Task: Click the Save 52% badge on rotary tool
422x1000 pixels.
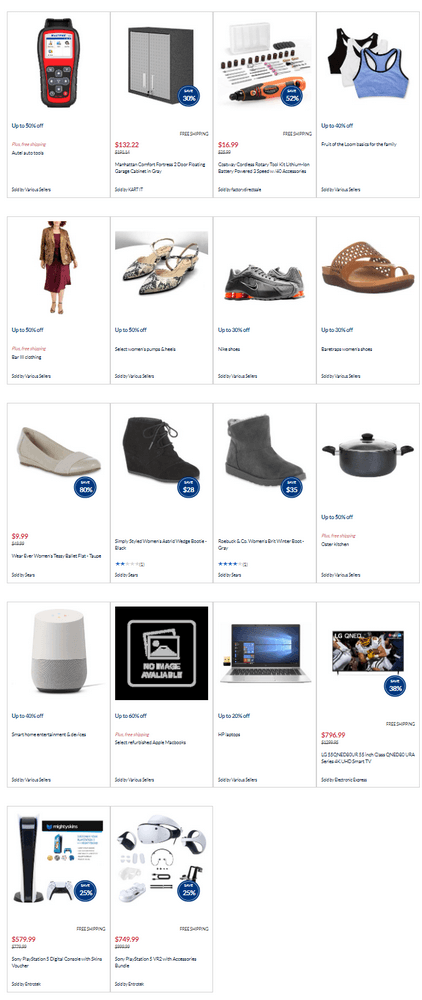Action: point(292,96)
